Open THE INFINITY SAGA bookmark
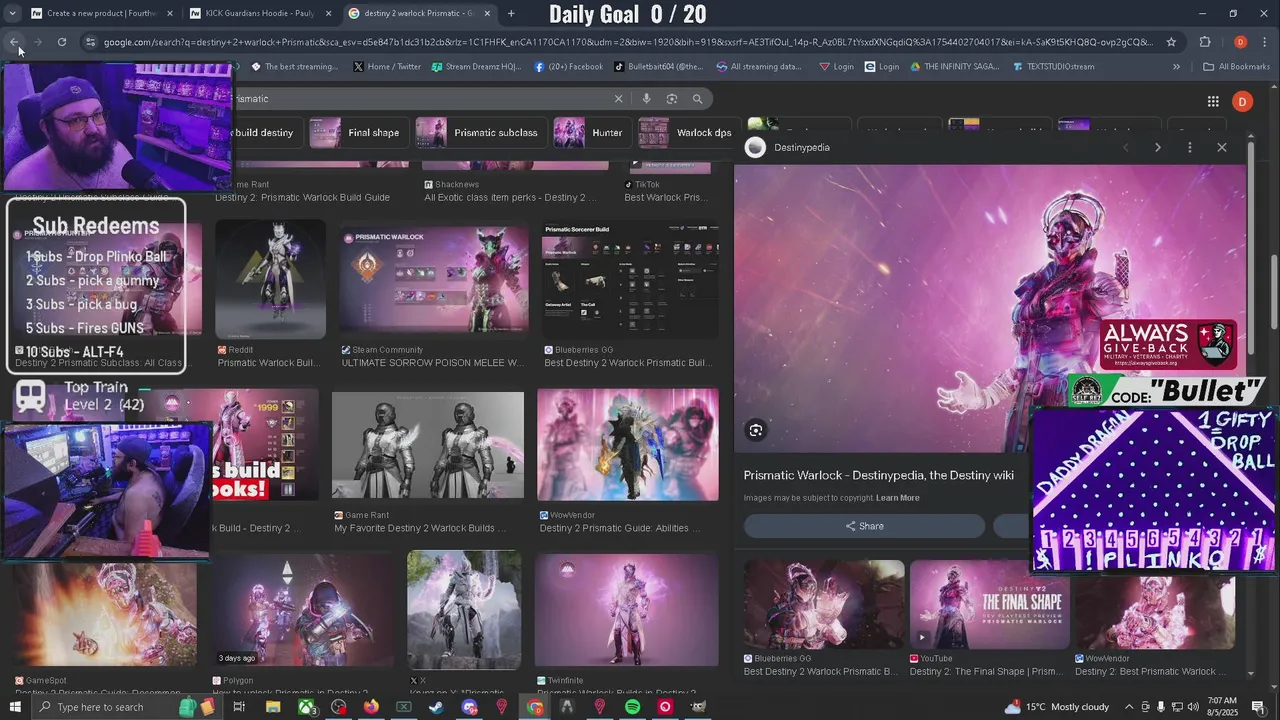The height and width of the screenshot is (720, 1280). pyautogui.click(x=953, y=67)
